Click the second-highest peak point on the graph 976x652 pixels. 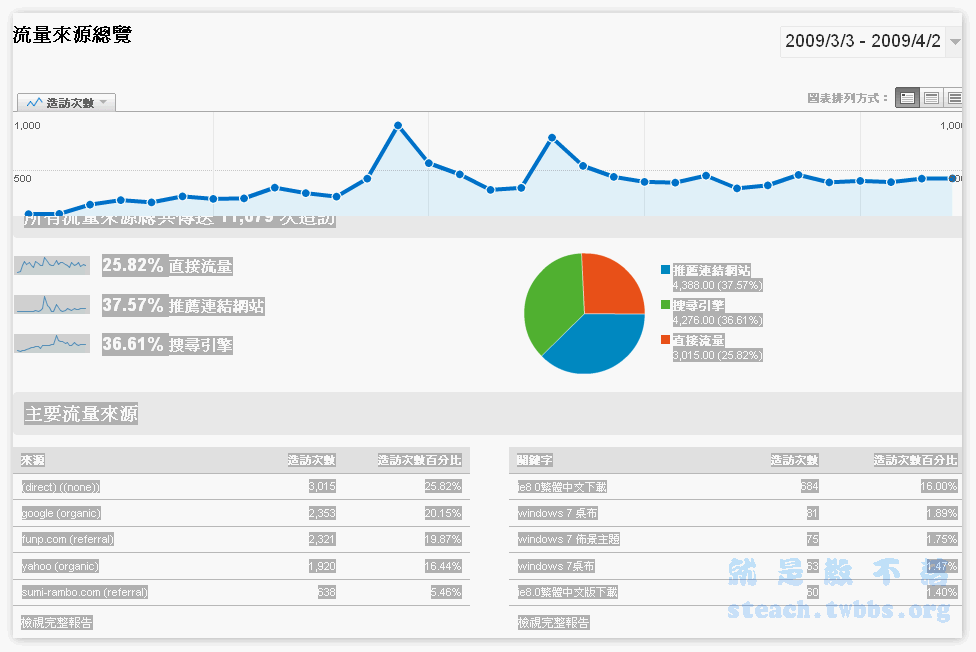(552, 138)
